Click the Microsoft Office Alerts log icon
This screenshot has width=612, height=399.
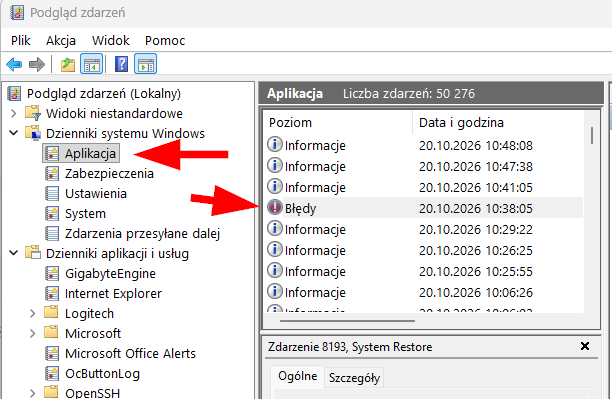52,353
